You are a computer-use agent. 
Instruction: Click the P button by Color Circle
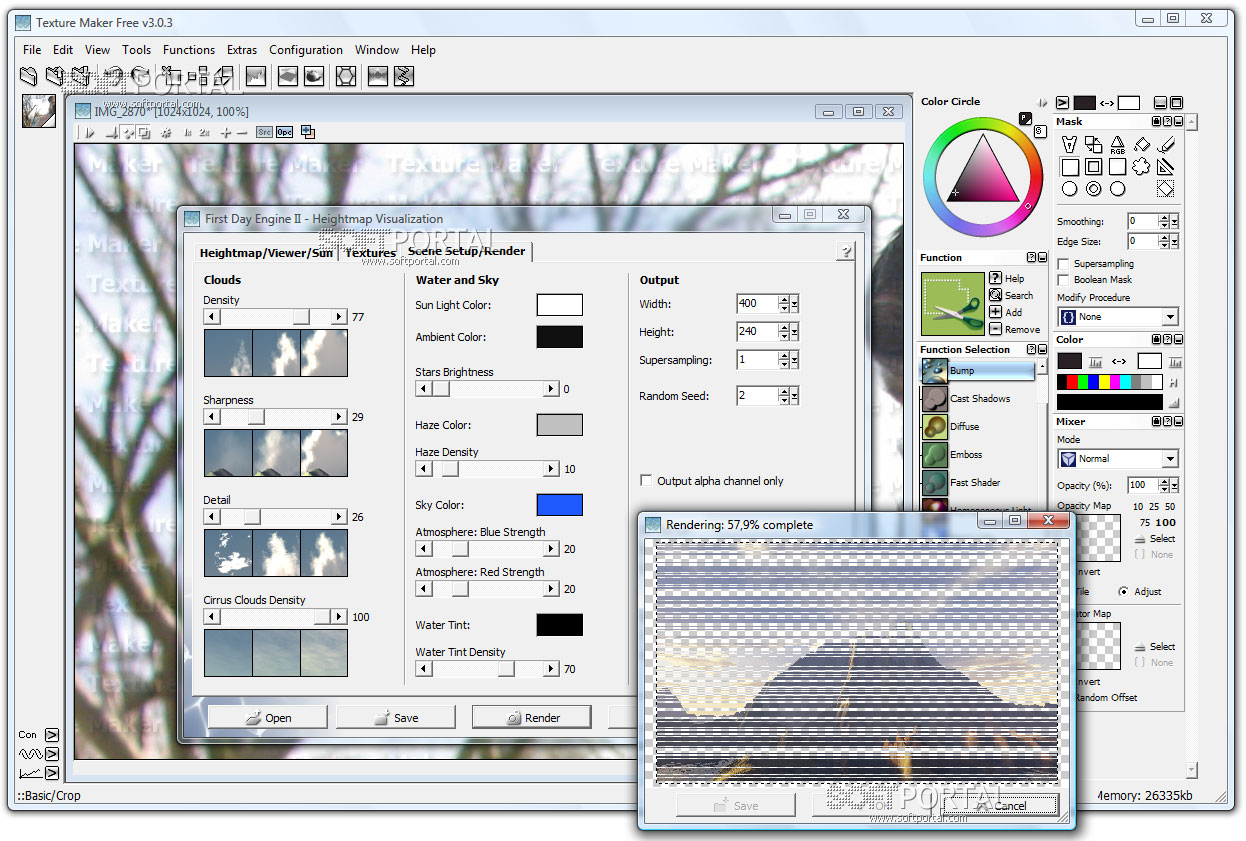coord(1025,119)
